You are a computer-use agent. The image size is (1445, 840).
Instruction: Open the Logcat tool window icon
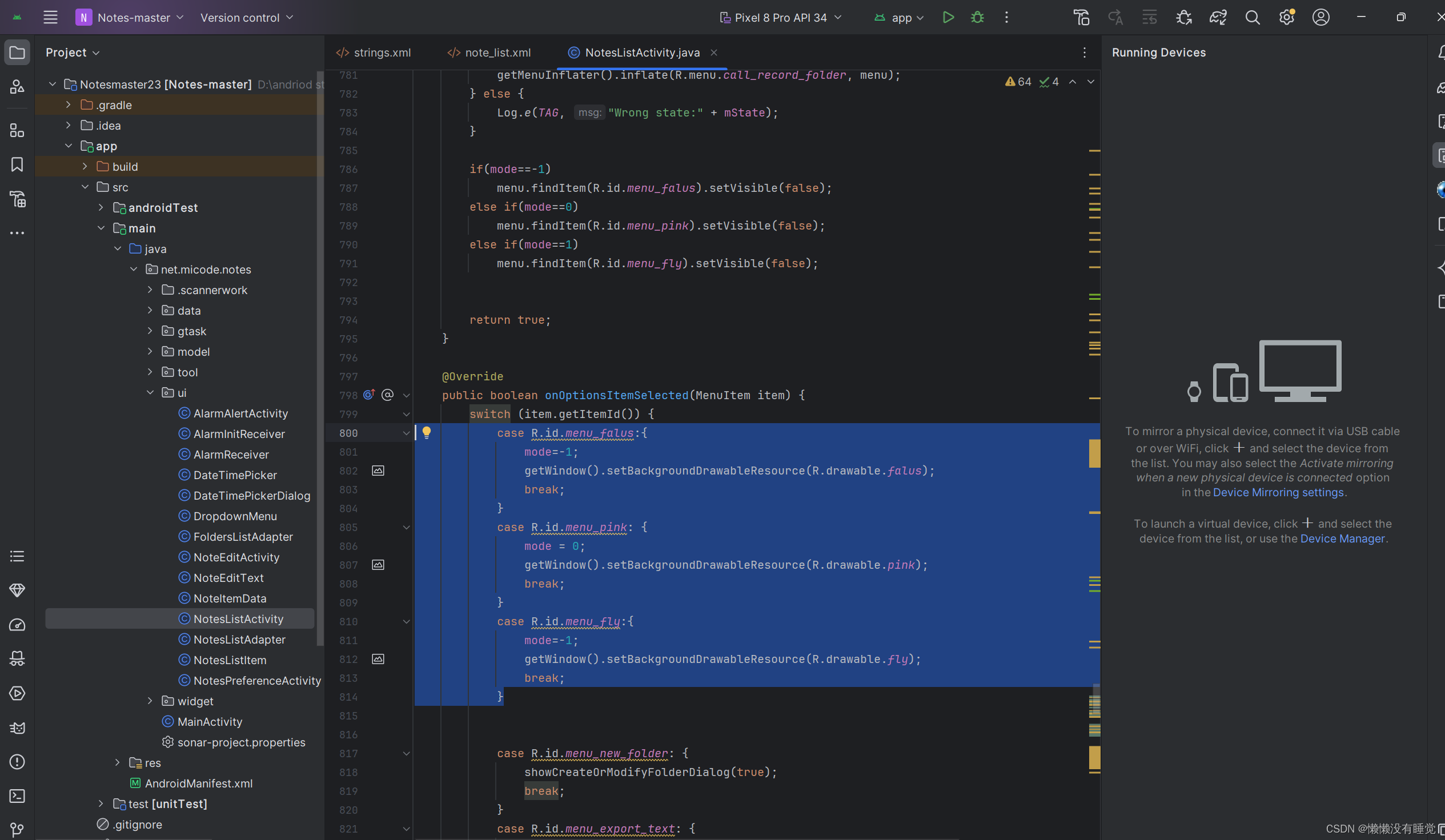[x=17, y=728]
